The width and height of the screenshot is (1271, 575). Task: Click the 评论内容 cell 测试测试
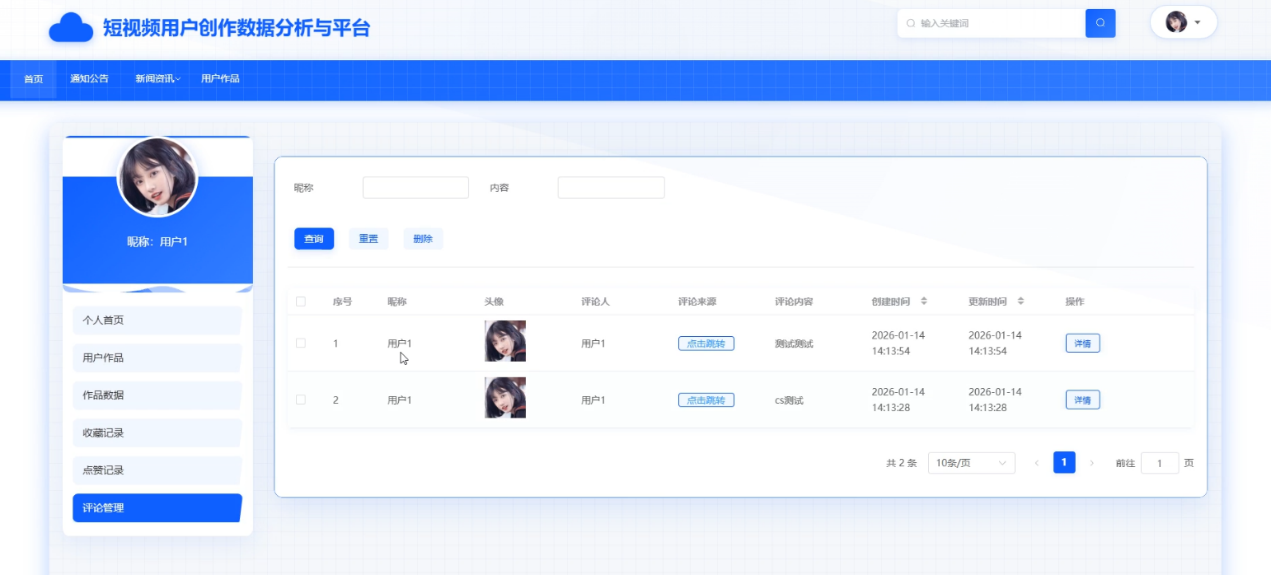pyautogui.click(x=794, y=343)
